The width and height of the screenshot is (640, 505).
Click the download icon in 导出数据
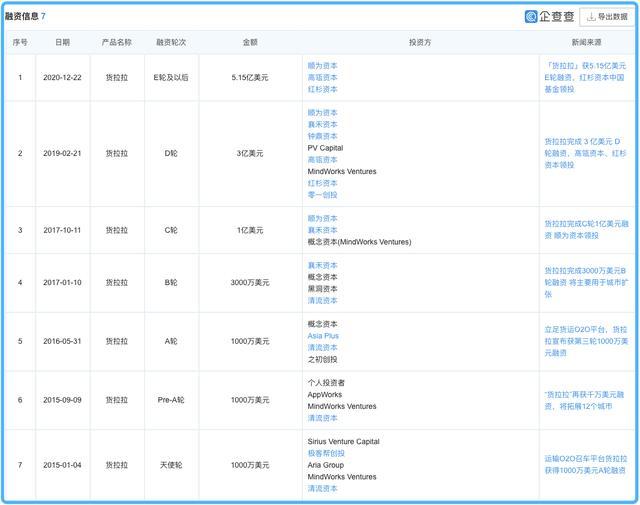point(590,17)
